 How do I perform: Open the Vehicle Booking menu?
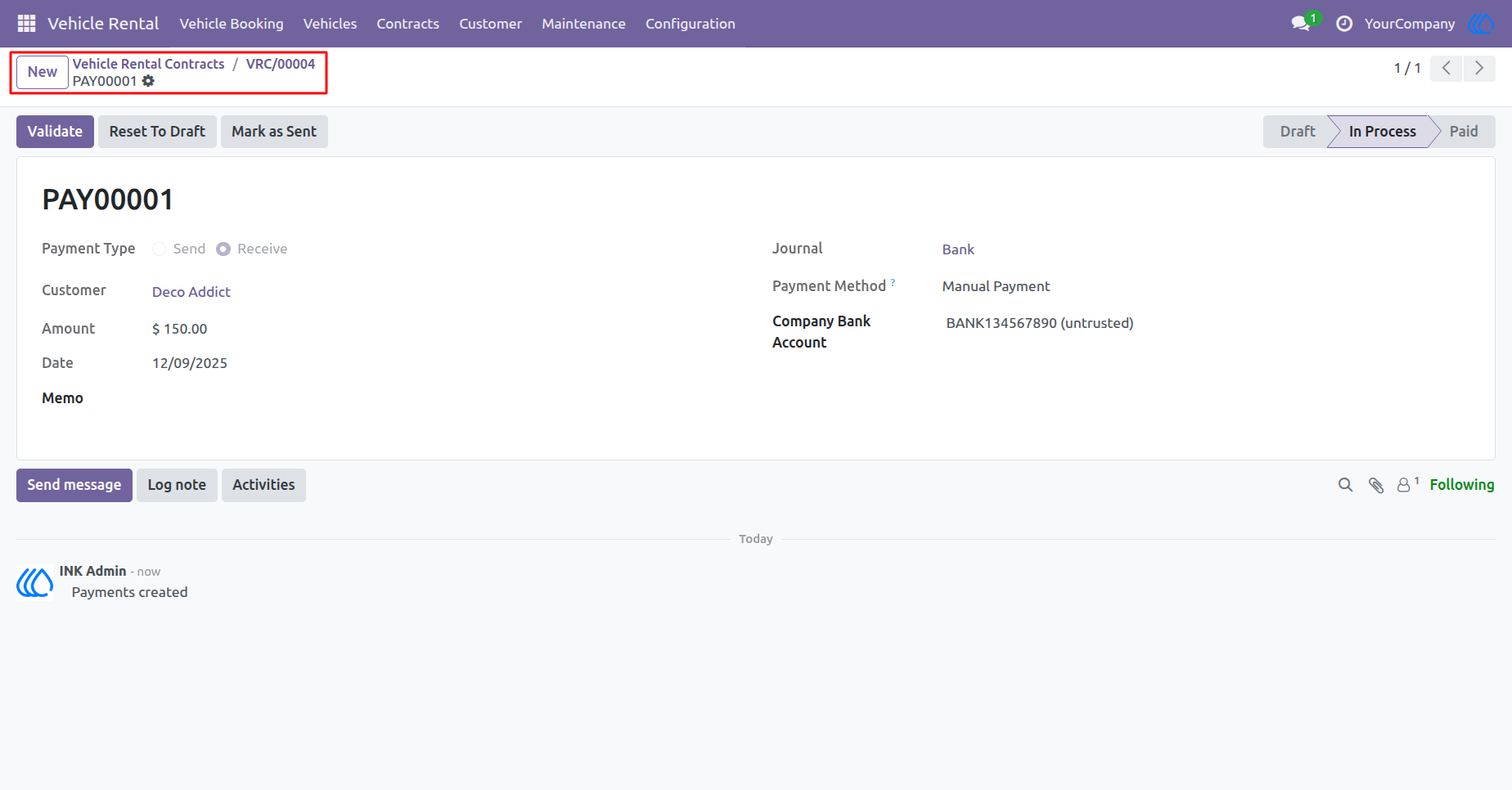[232, 24]
